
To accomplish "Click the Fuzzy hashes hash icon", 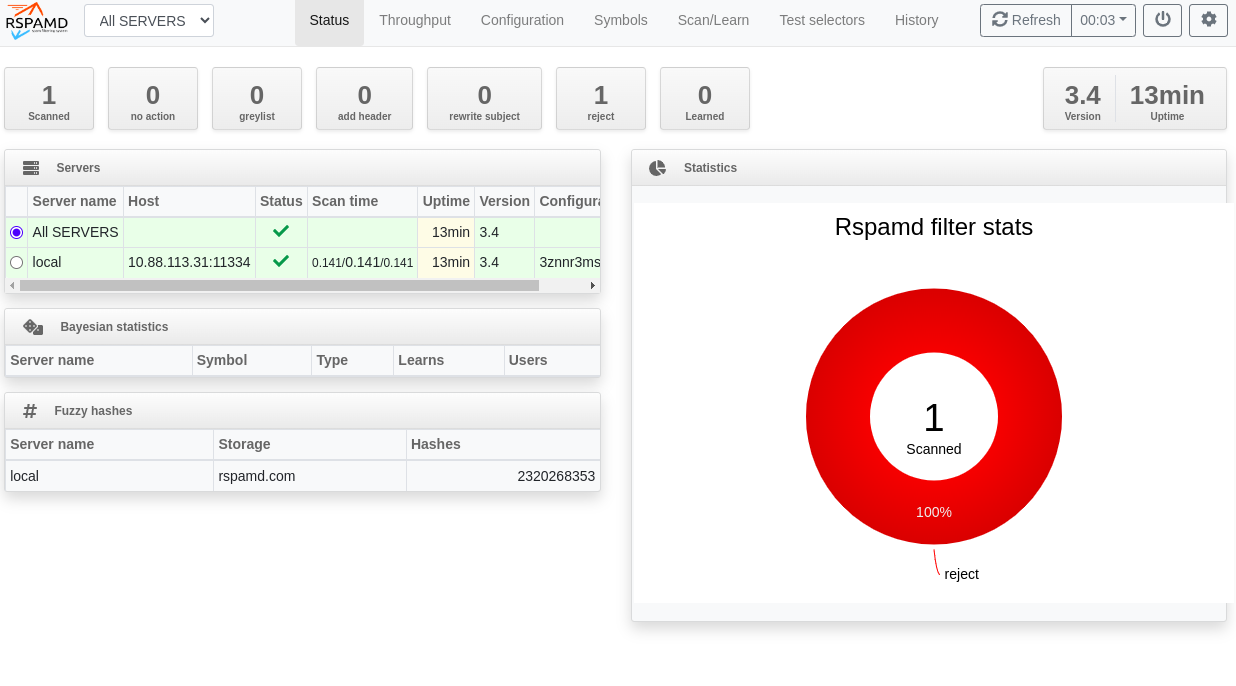I will [x=30, y=411].
